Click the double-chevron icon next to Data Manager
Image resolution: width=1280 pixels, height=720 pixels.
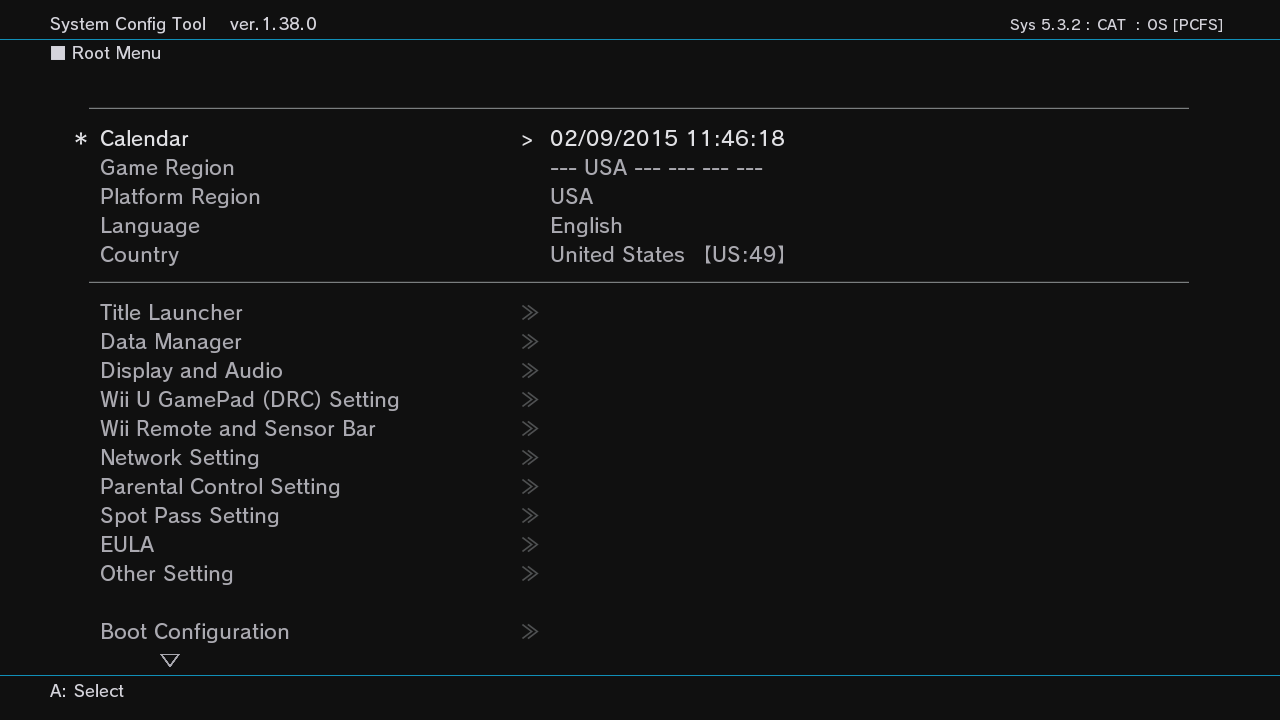point(530,342)
